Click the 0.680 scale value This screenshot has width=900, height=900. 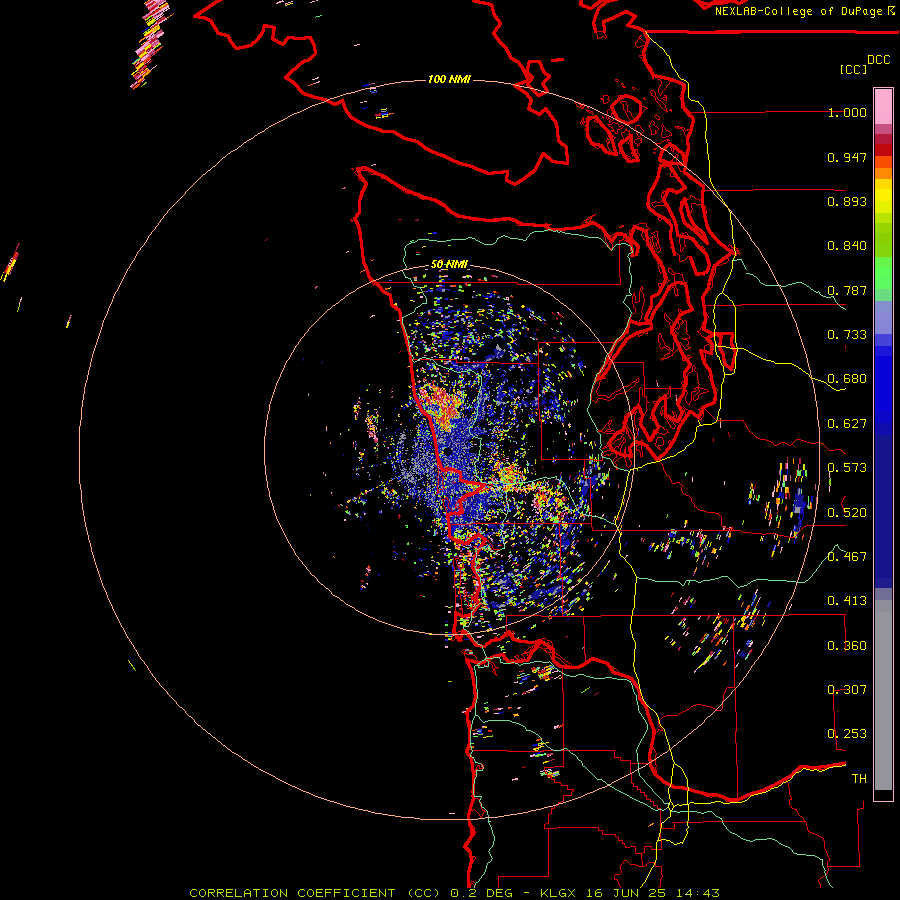(847, 379)
